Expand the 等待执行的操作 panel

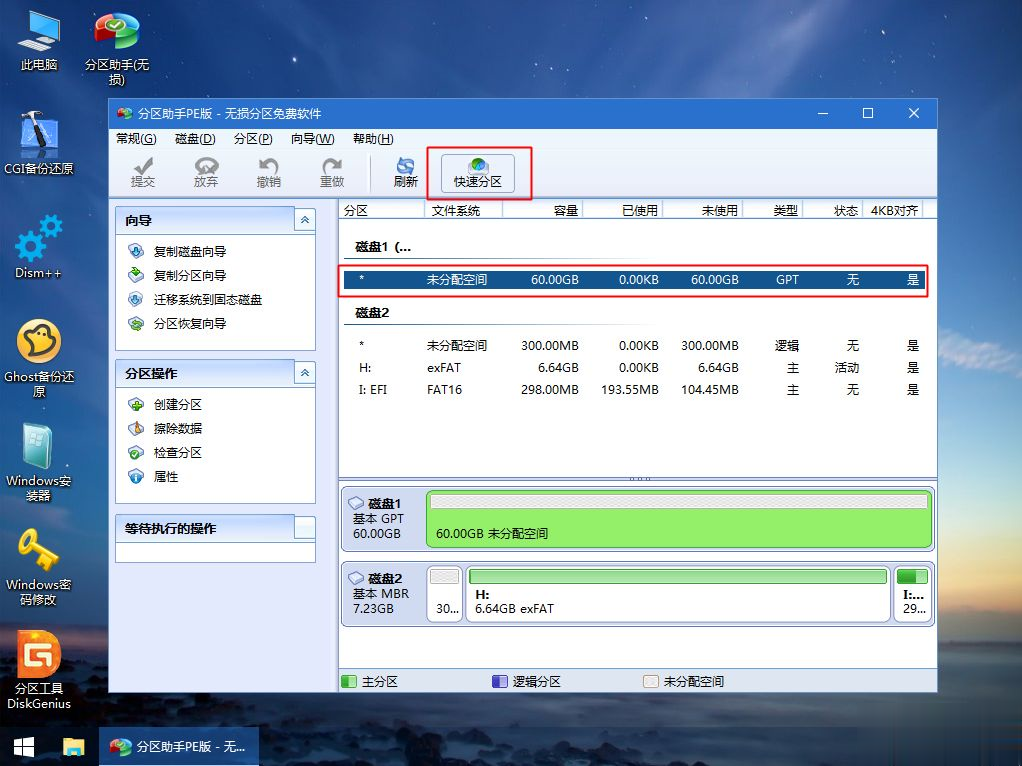[x=304, y=527]
